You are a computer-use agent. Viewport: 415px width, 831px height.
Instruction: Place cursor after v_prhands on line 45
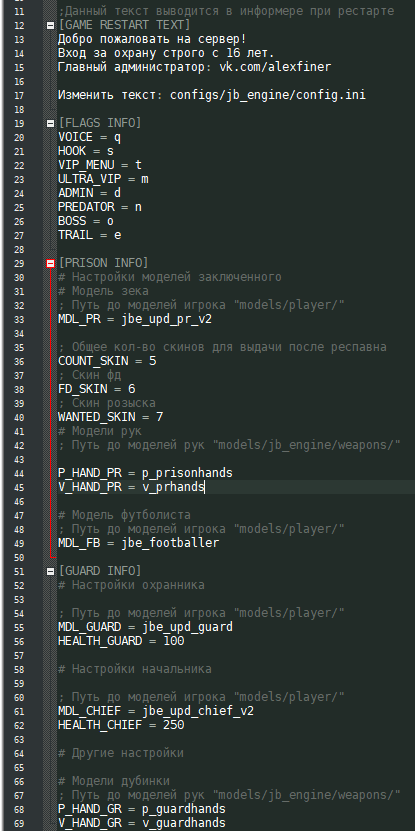click(205, 487)
